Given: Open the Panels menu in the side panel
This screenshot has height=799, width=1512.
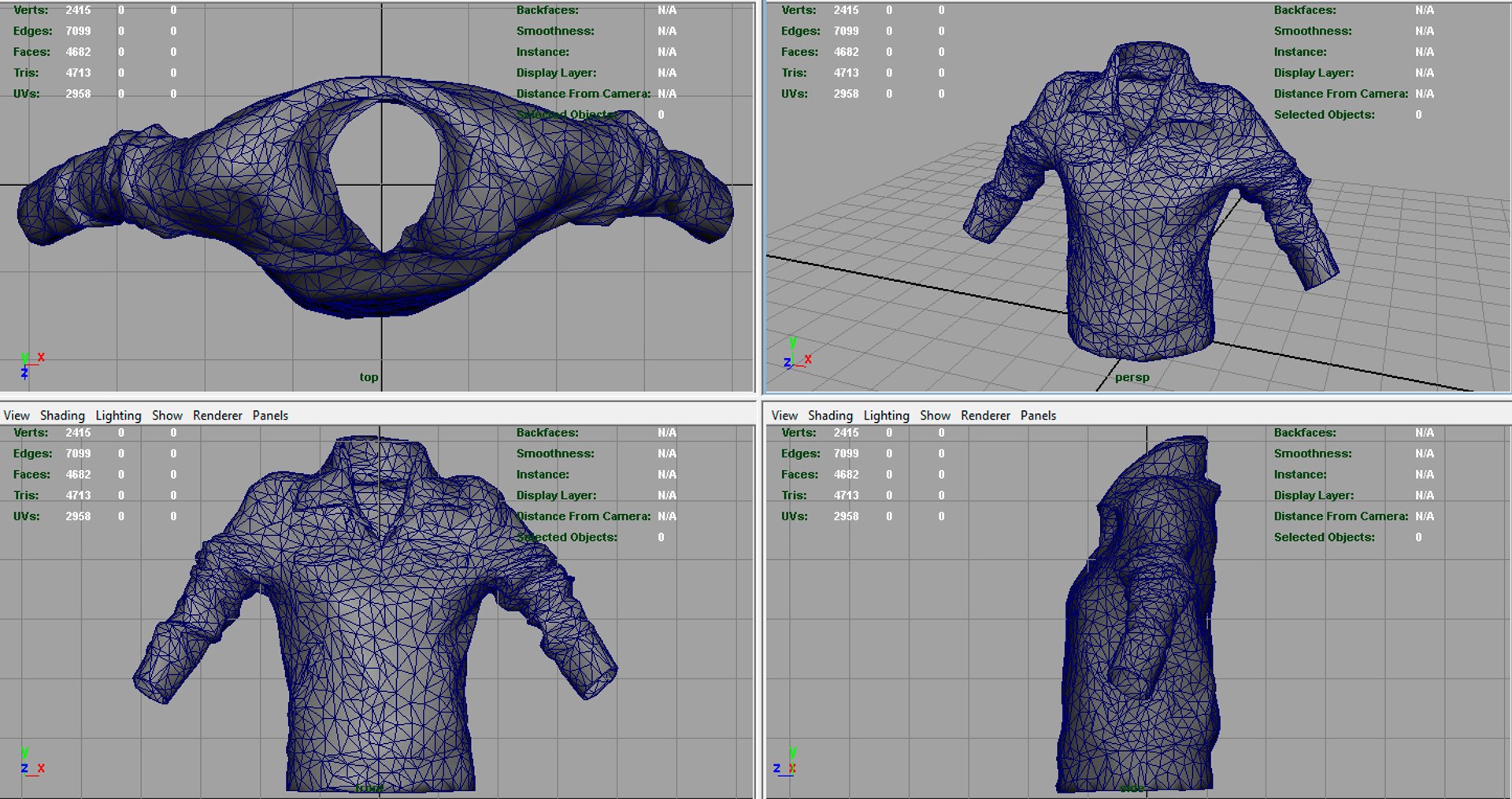Looking at the screenshot, I should coord(1038,416).
